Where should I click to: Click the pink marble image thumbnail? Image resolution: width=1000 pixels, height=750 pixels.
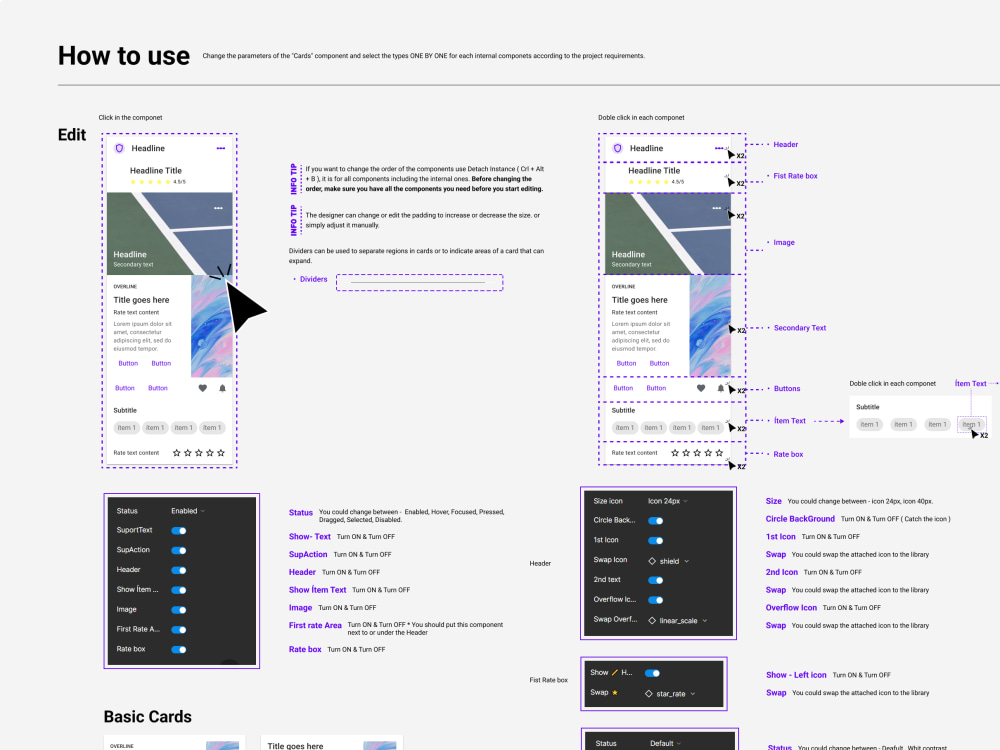[211, 329]
